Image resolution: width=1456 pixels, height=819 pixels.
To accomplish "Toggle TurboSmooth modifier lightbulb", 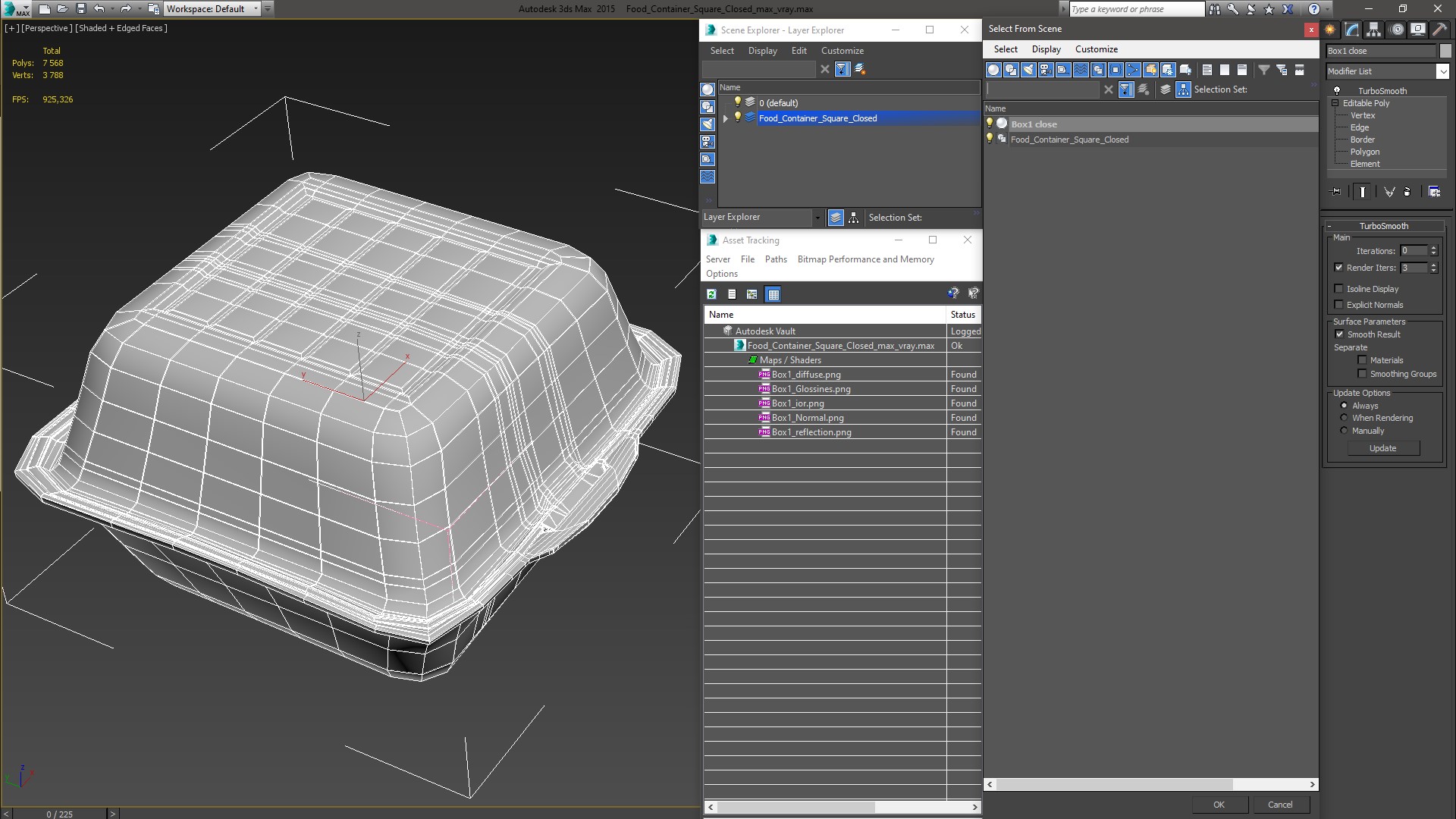I will pyautogui.click(x=1337, y=90).
